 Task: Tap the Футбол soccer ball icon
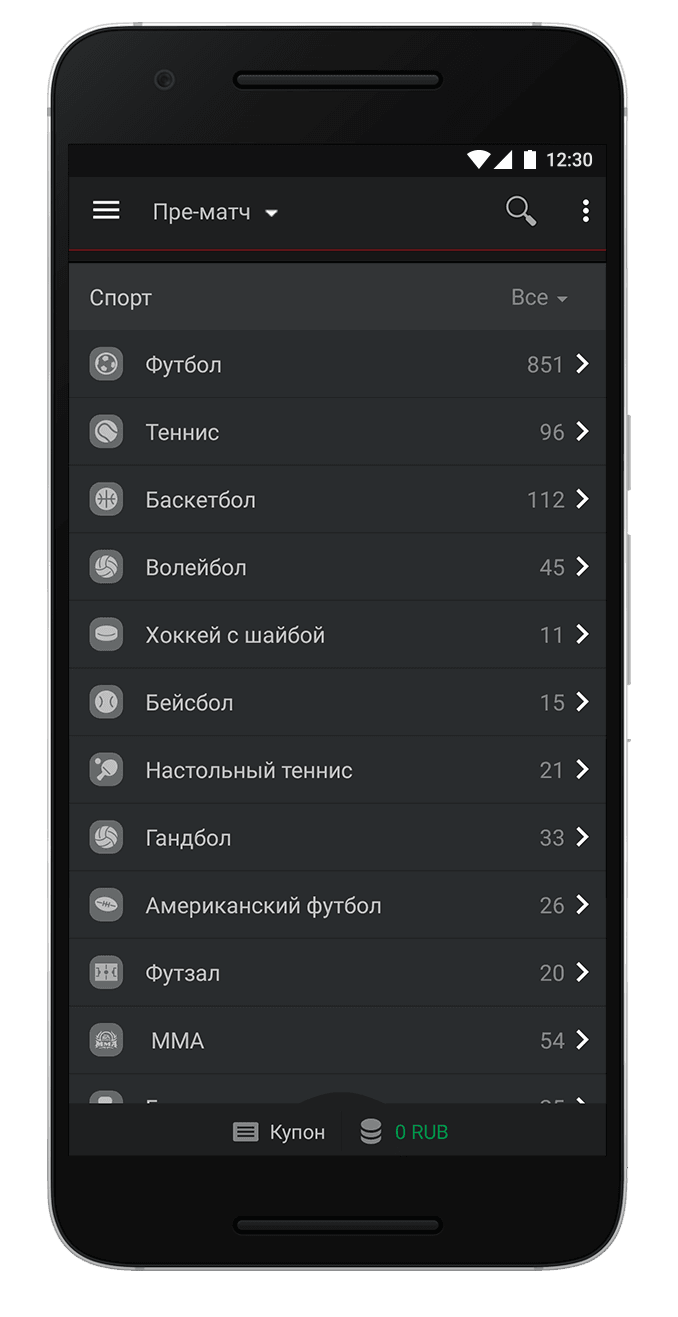[x=106, y=364]
